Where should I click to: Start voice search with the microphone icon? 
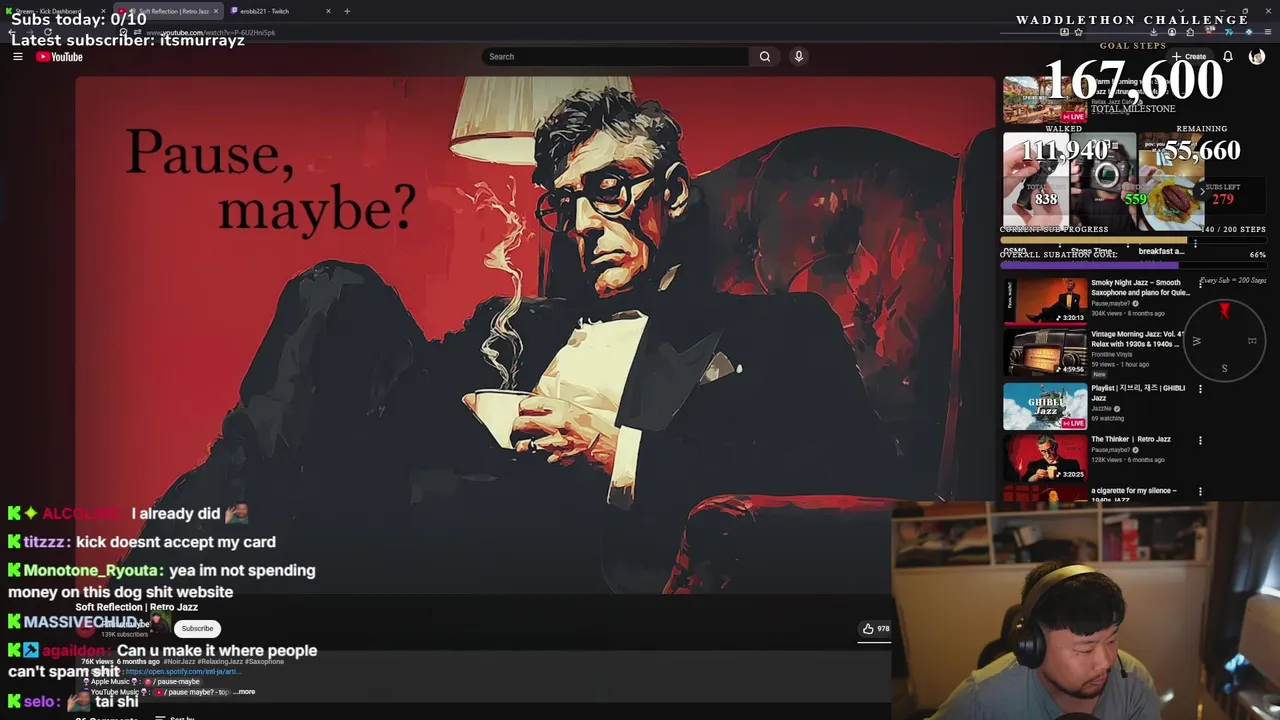[799, 57]
